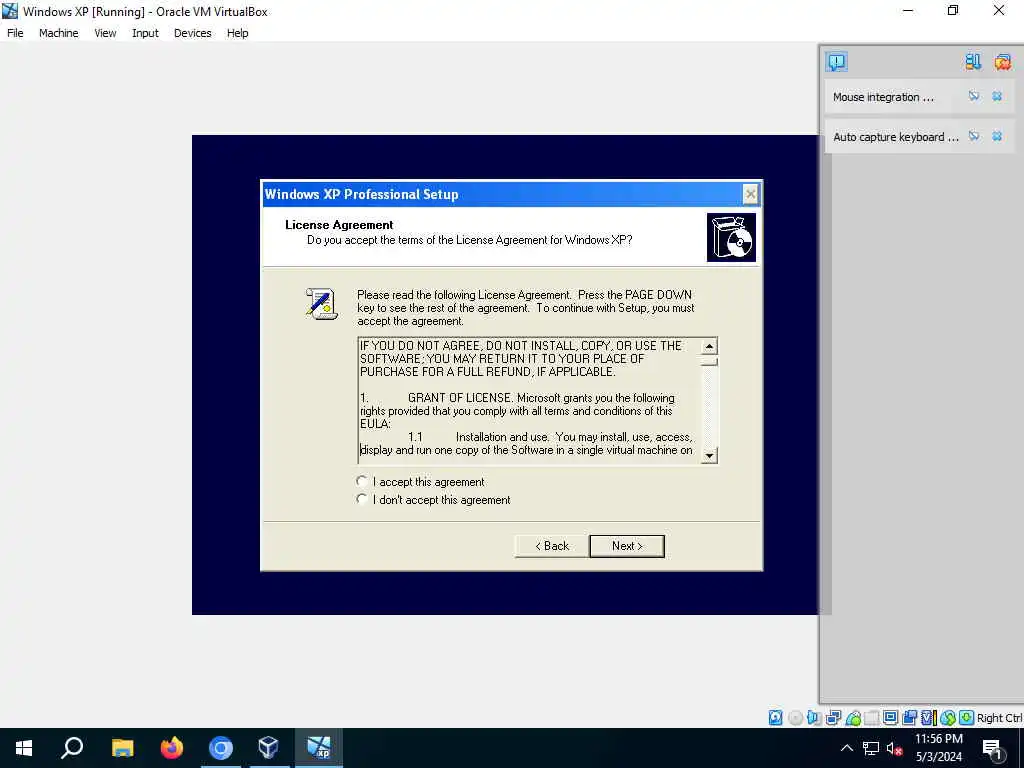Dismiss the Auto capture keyboard notification
Screen dimensions: 1024x768
[997, 136]
